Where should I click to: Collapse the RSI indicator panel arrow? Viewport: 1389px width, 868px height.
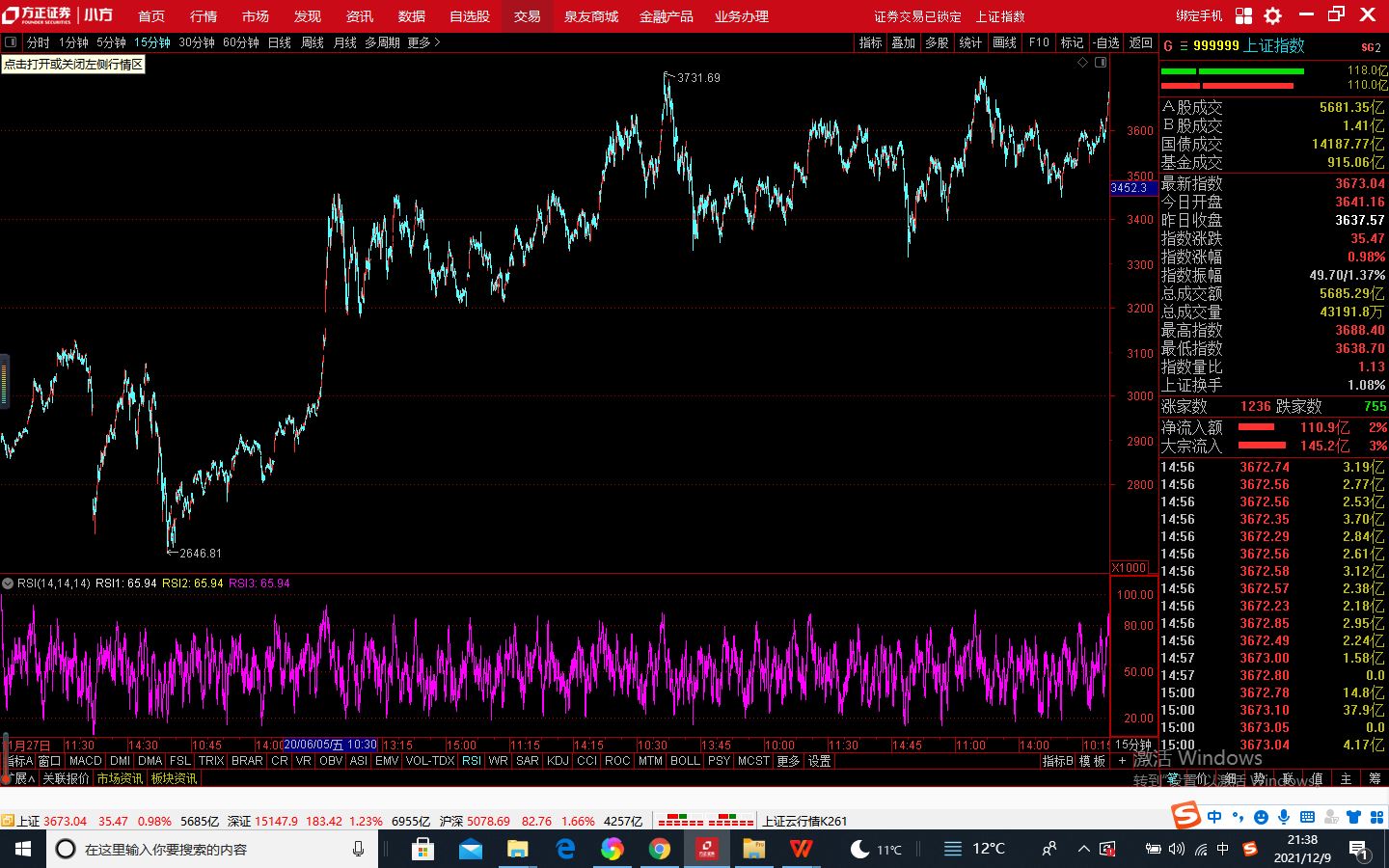coord(8,583)
